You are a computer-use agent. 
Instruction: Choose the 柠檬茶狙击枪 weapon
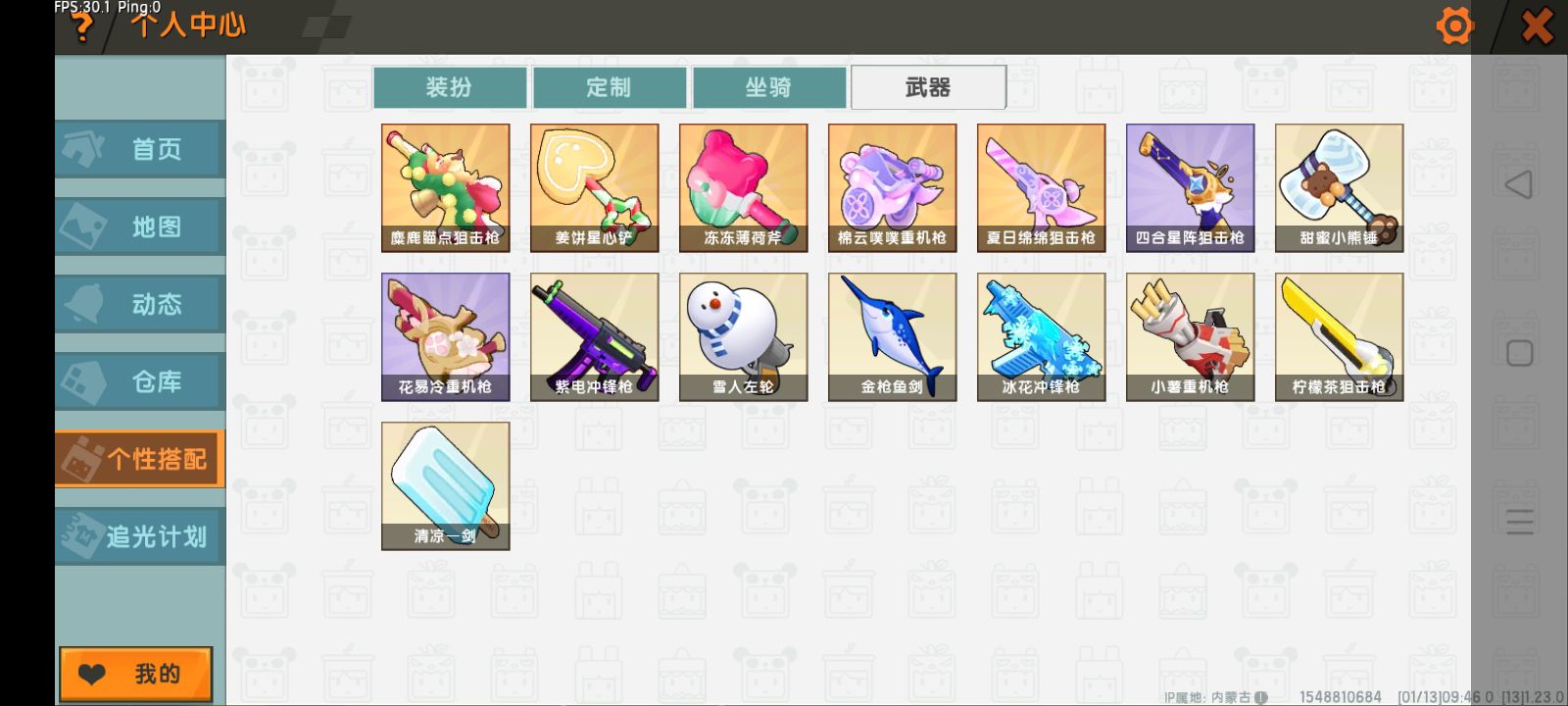1339,336
